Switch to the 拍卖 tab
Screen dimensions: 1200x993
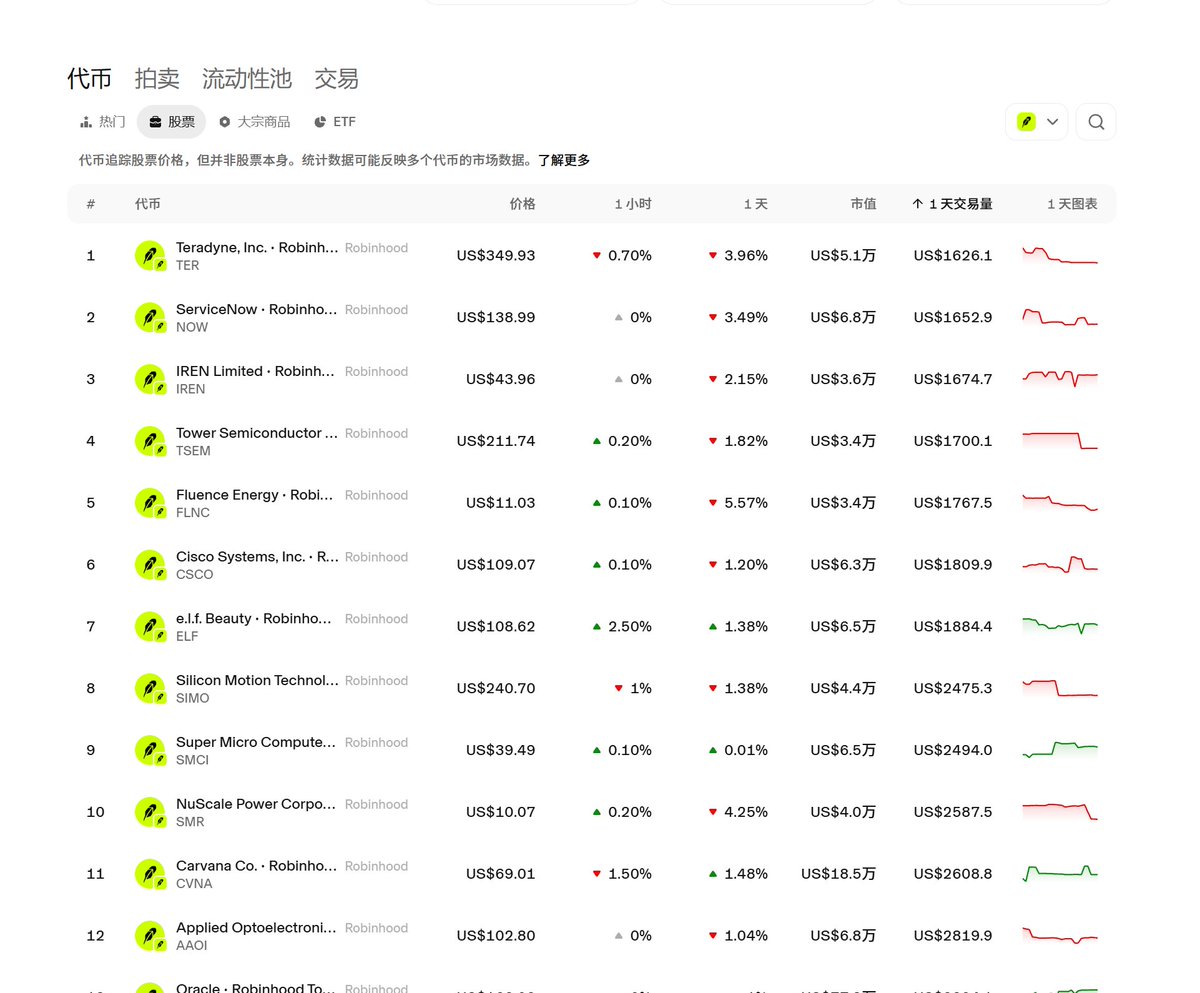[157, 78]
